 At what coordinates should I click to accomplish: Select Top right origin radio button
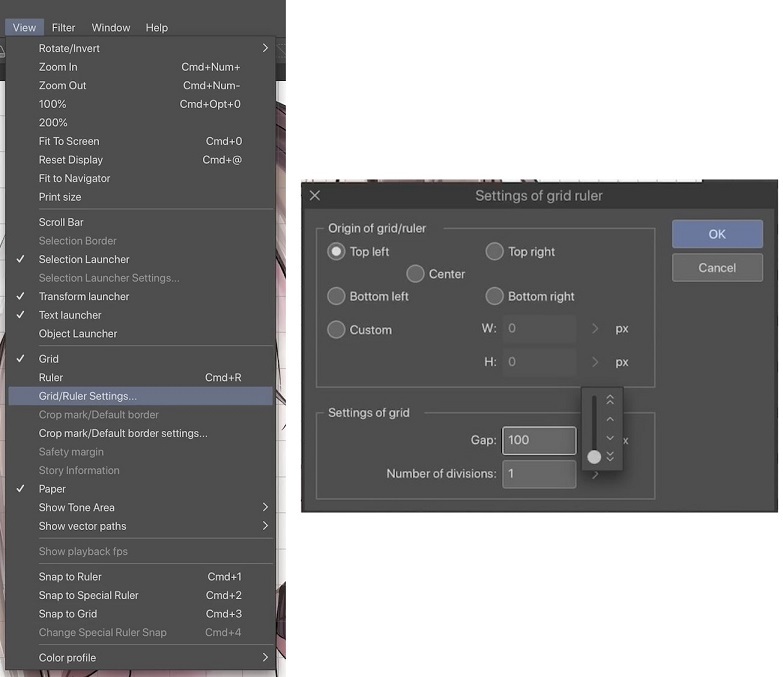494,252
